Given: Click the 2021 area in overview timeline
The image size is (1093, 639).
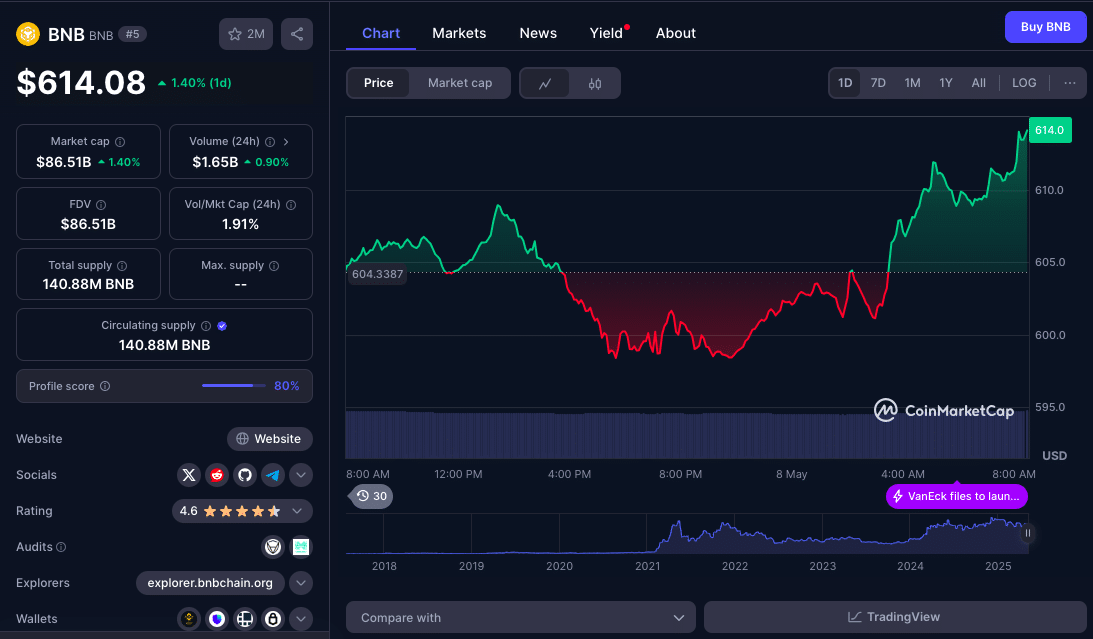Looking at the screenshot, I should pyautogui.click(x=647, y=566).
